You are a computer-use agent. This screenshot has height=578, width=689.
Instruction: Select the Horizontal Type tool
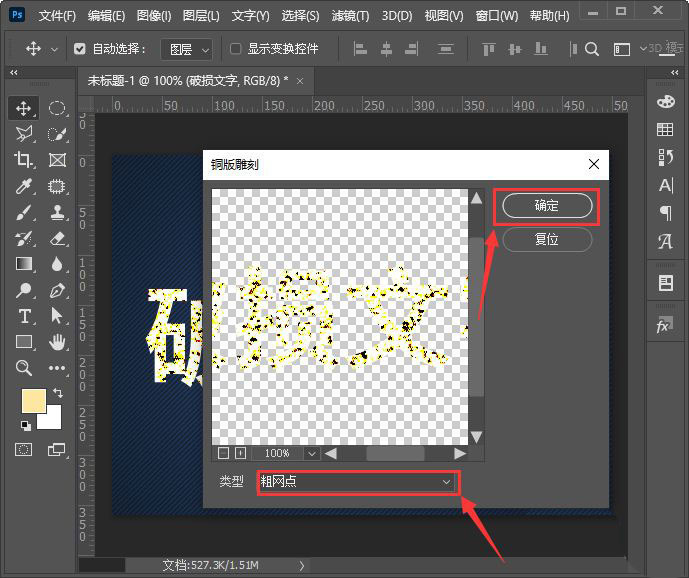point(25,316)
